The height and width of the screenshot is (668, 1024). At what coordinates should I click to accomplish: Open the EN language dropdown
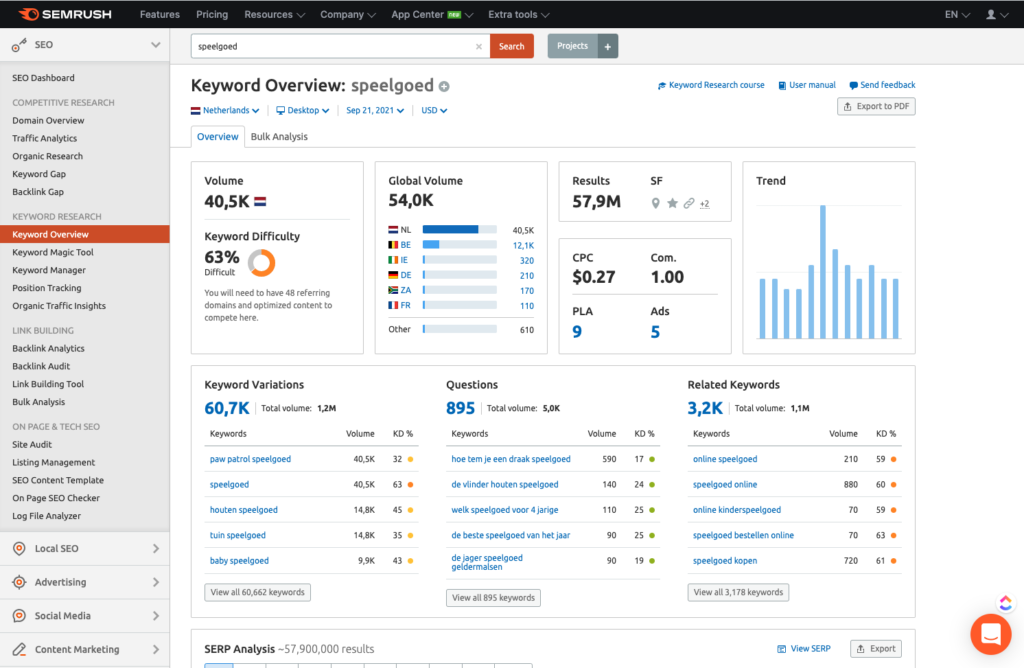957,14
